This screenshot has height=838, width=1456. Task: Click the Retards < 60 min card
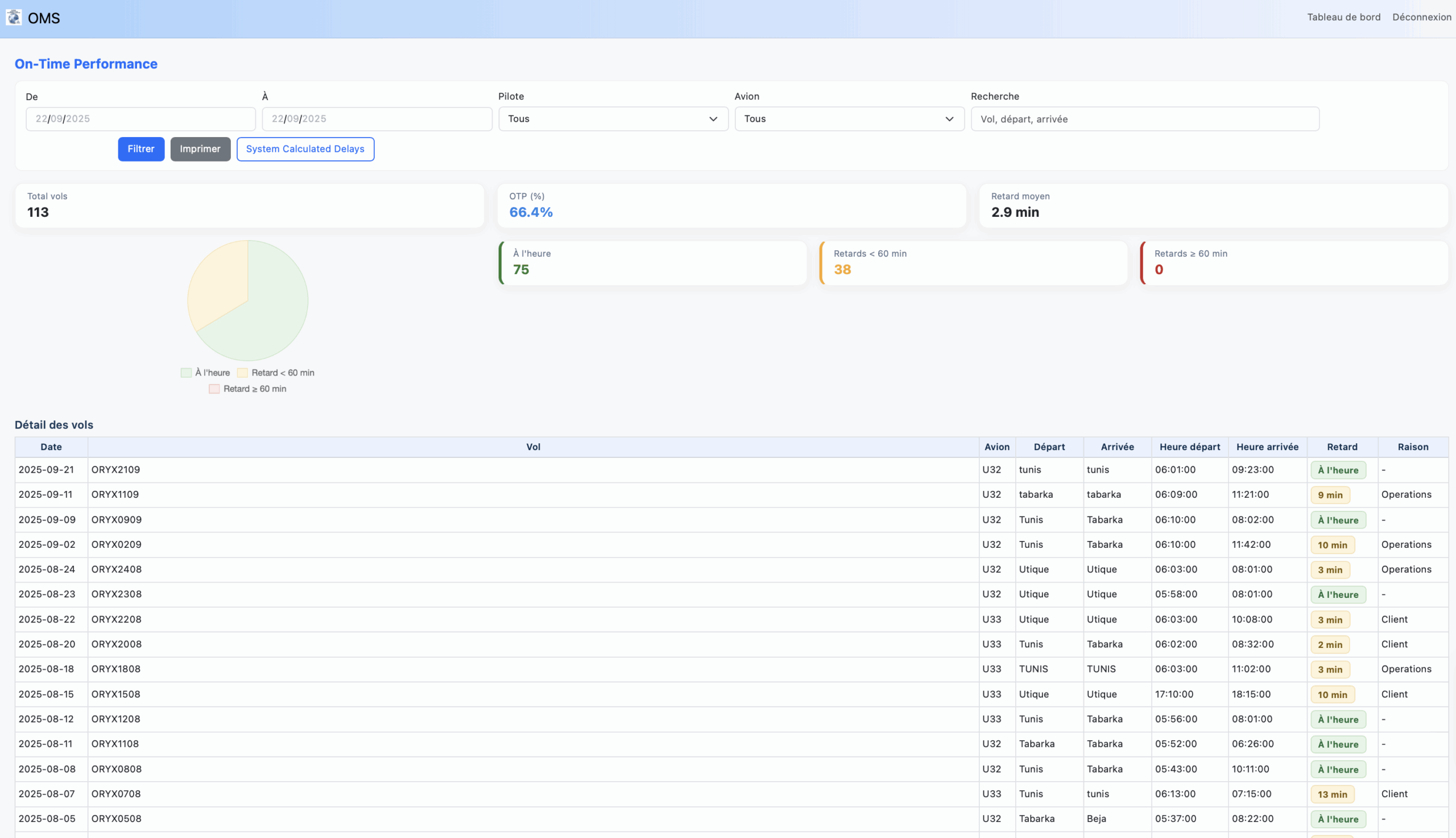tap(972, 263)
